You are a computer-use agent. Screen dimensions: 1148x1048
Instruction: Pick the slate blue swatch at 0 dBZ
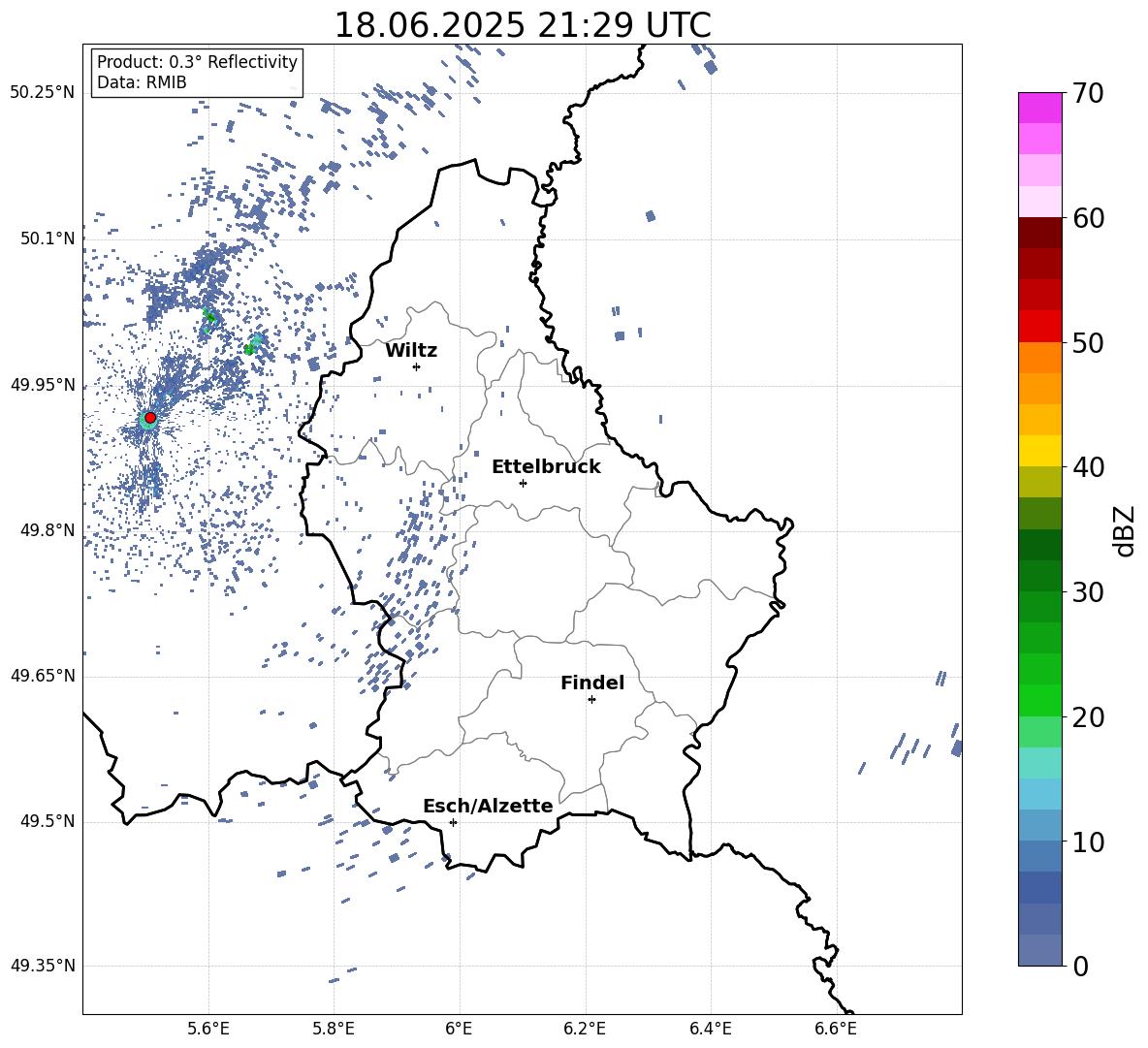pos(1039,951)
